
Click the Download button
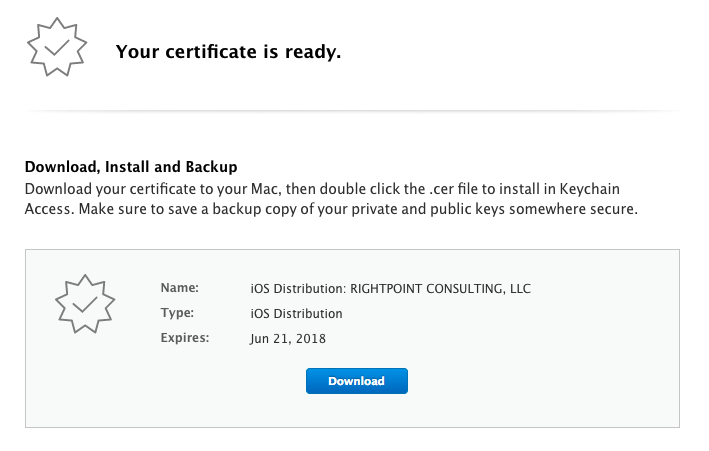(x=356, y=381)
